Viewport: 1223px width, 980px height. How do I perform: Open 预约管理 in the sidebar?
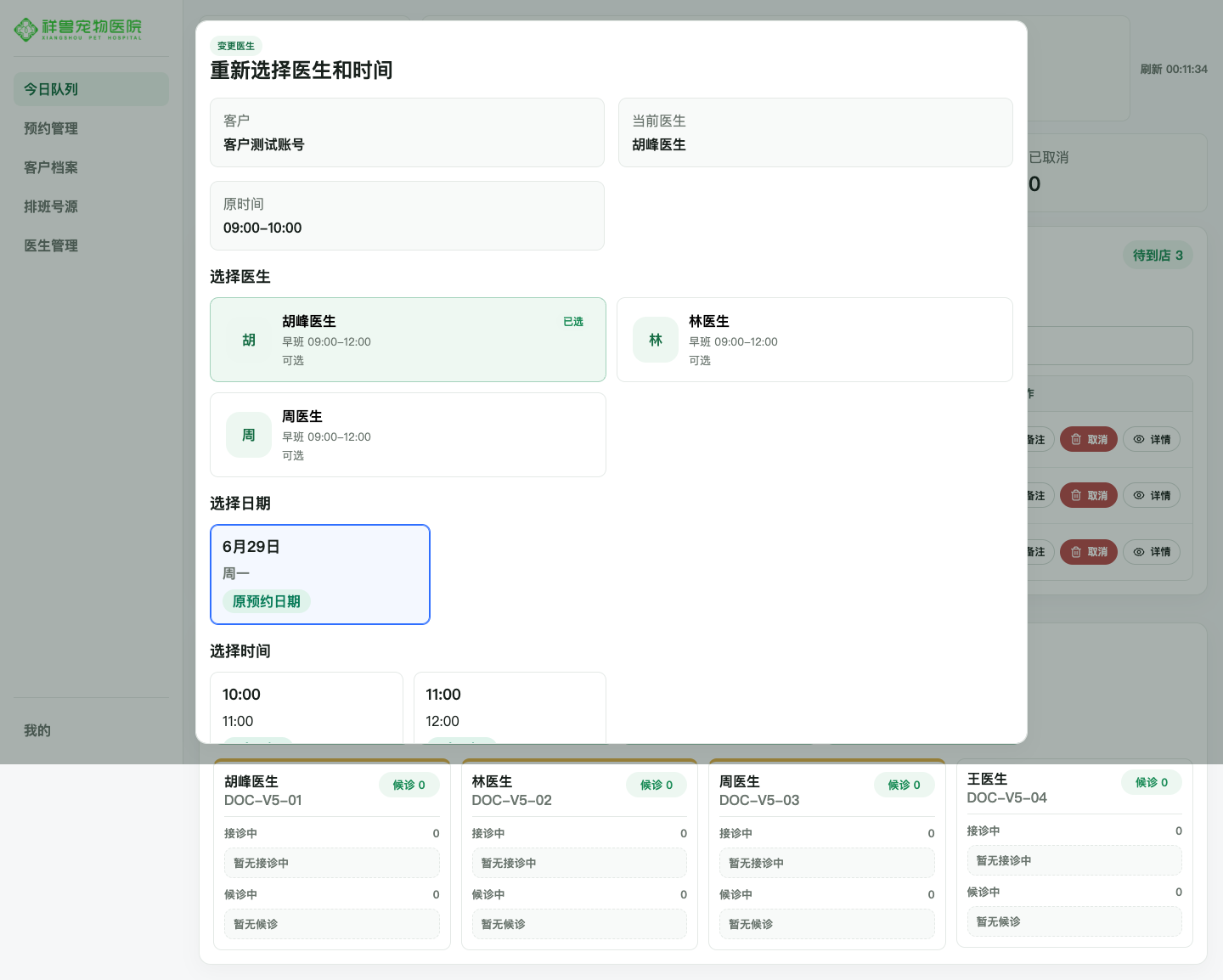click(x=91, y=128)
